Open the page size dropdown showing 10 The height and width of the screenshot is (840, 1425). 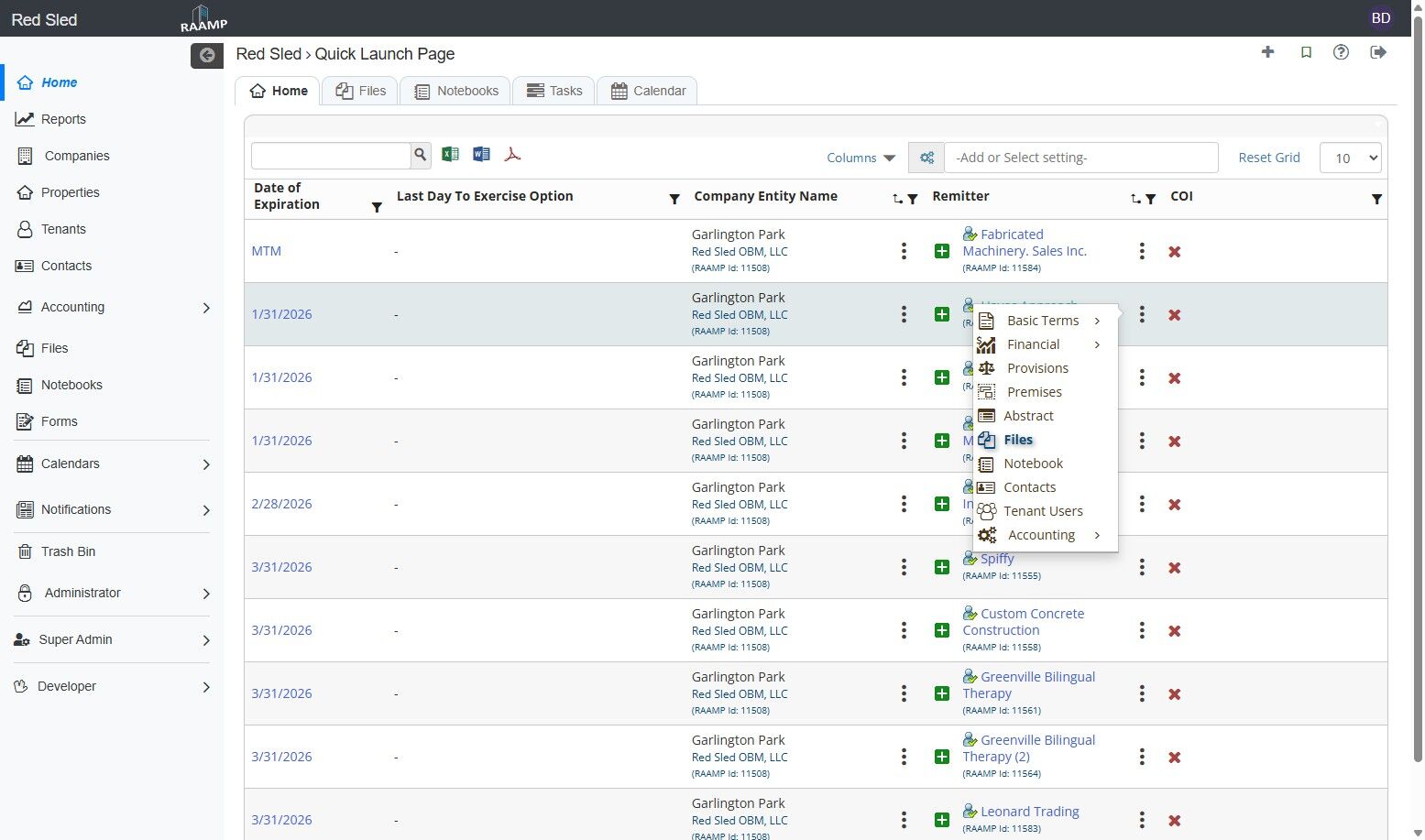pyautogui.click(x=1350, y=158)
